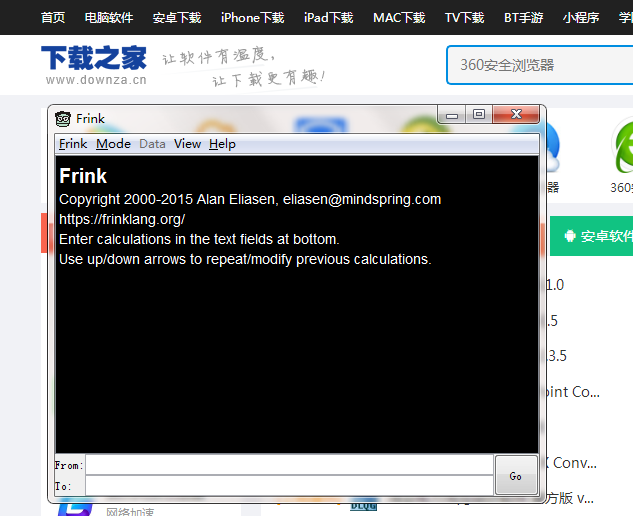Open the 小程序 navigation tab

(581, 18)
